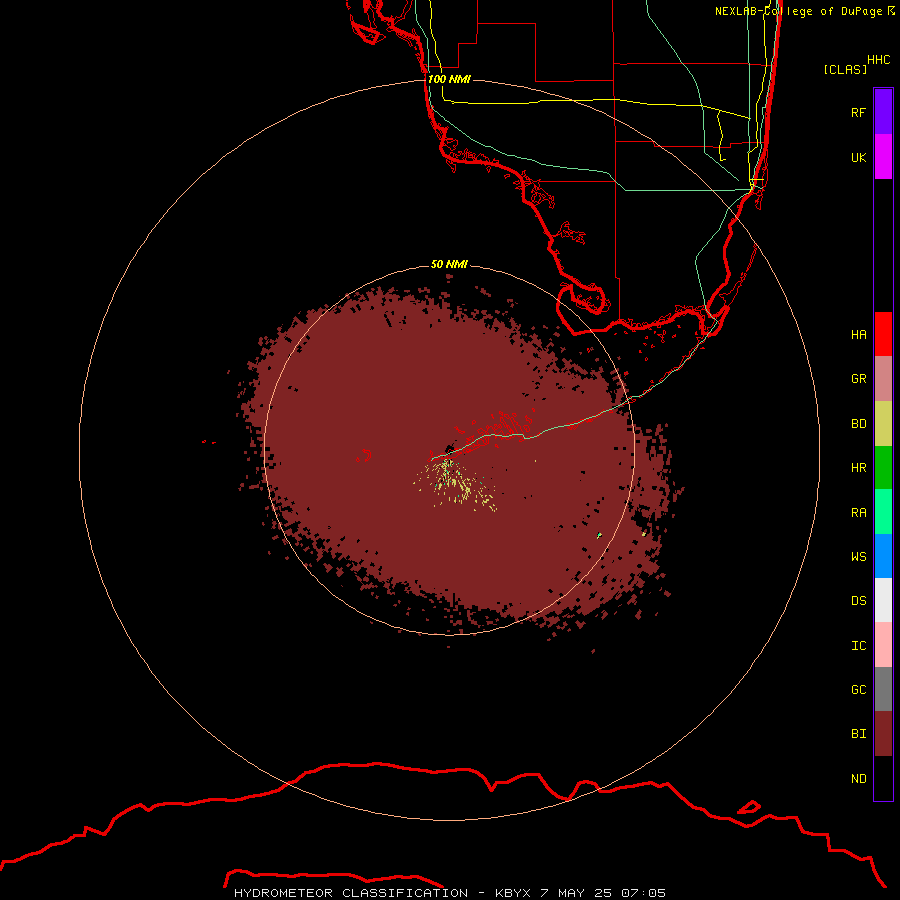Click the UK legend label
Viewport: 900px width, 900px height.
858,157
